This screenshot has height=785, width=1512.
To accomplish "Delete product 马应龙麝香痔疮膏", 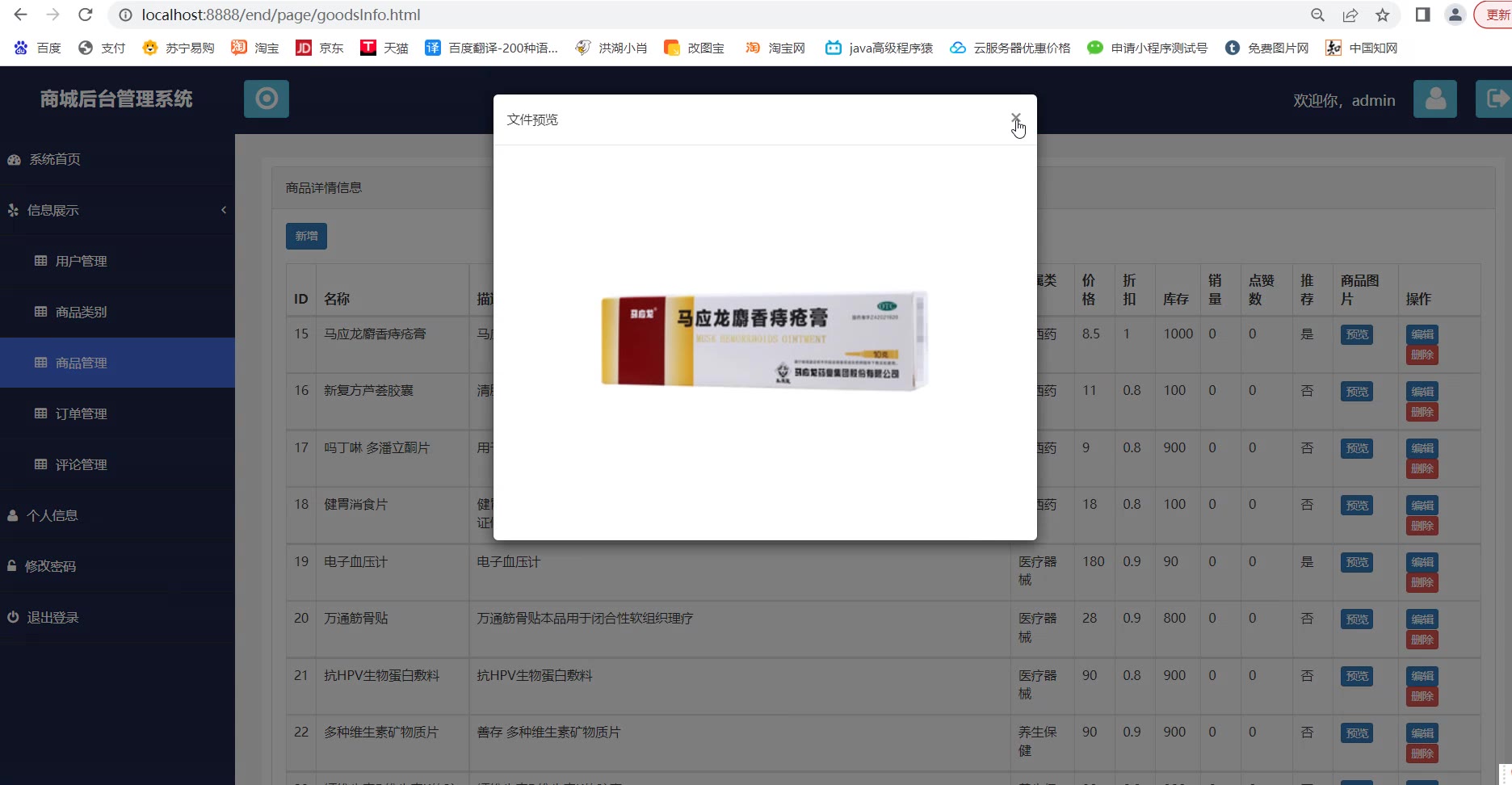I will [1422, 355].
